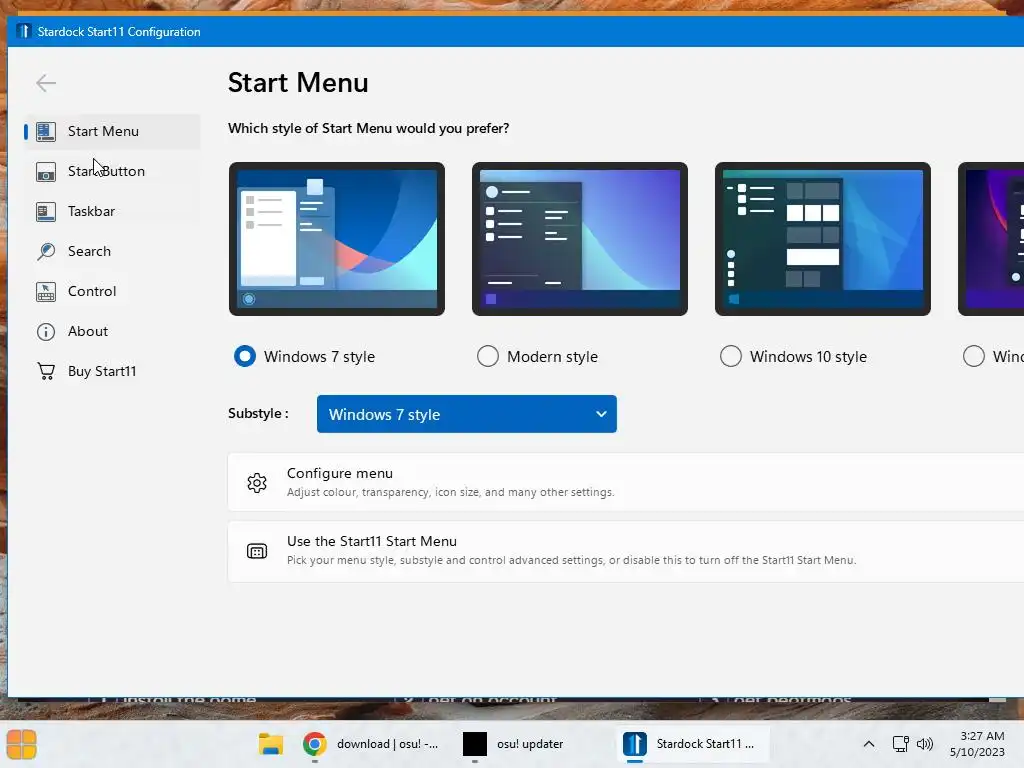The width and height of the screenshot is (1024, 768).
Task: Click the Taskbar sidebar icon
Action: (46, 212)
